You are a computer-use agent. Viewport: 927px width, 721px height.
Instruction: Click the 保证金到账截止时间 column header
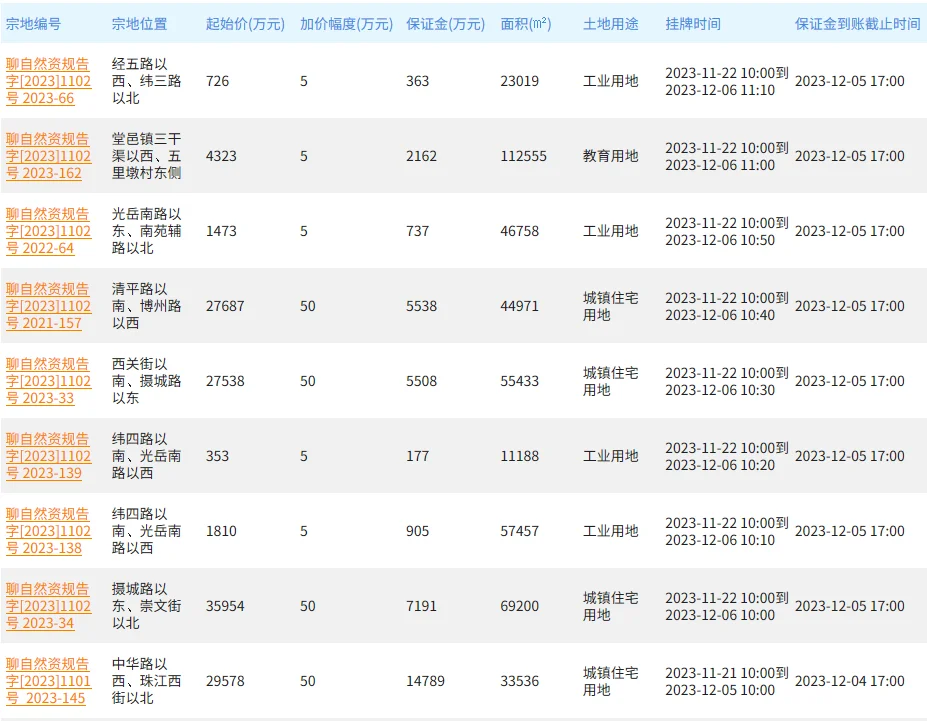pyautogui.click(x=857, y=23)
